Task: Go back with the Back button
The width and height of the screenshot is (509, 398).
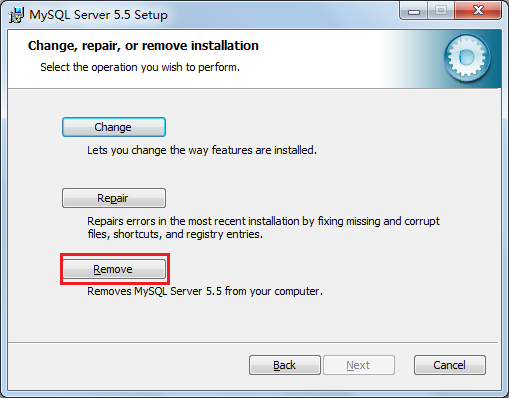Action: tap(285, 365)
